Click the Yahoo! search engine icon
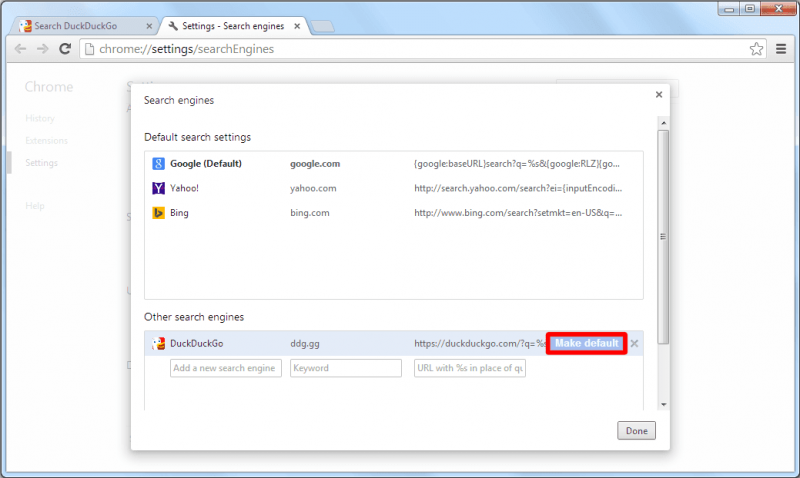Screen dimensions: 800x478 point(158,188)
